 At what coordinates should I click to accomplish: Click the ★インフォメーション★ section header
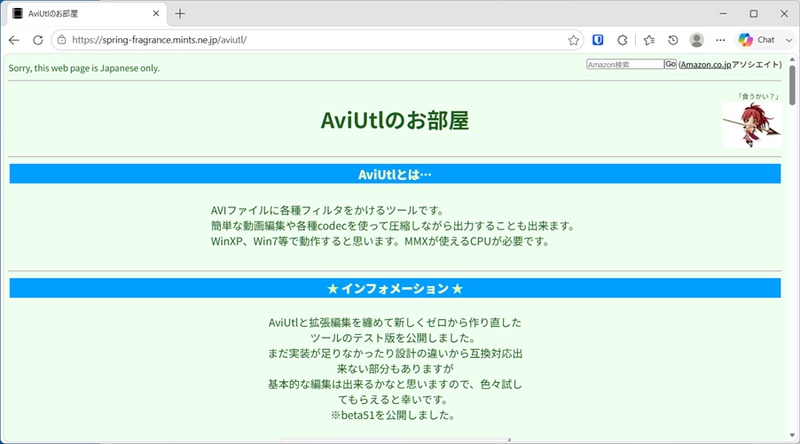tap(395, 288)
